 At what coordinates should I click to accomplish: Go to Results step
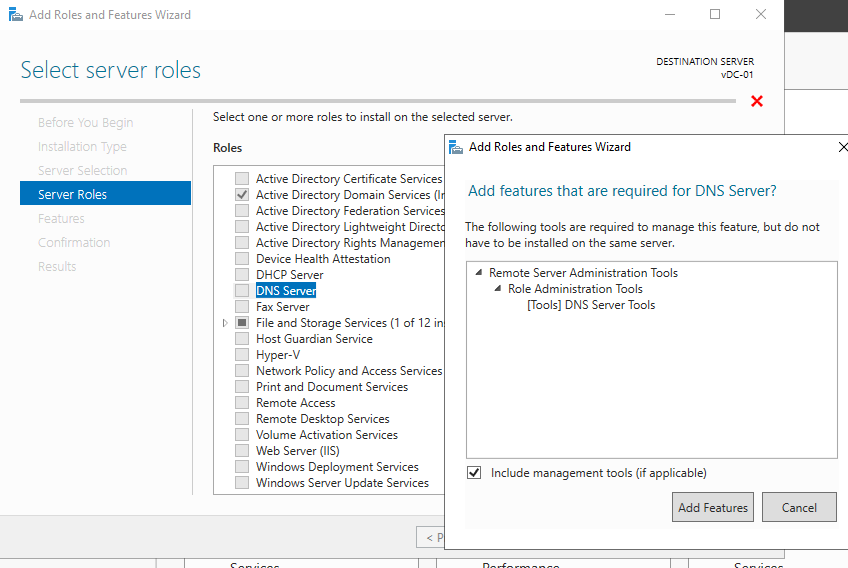[x=57, y=266]
